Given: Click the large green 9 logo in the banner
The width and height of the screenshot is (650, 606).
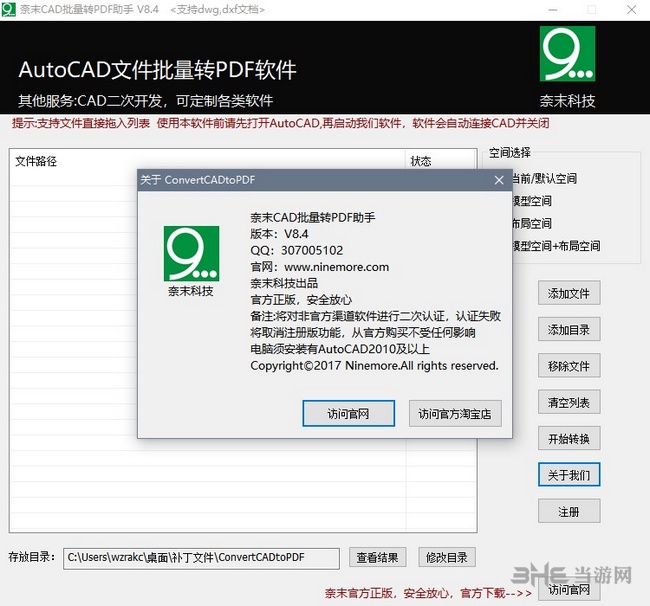Looking at the screenshot, I should [567, 53].
